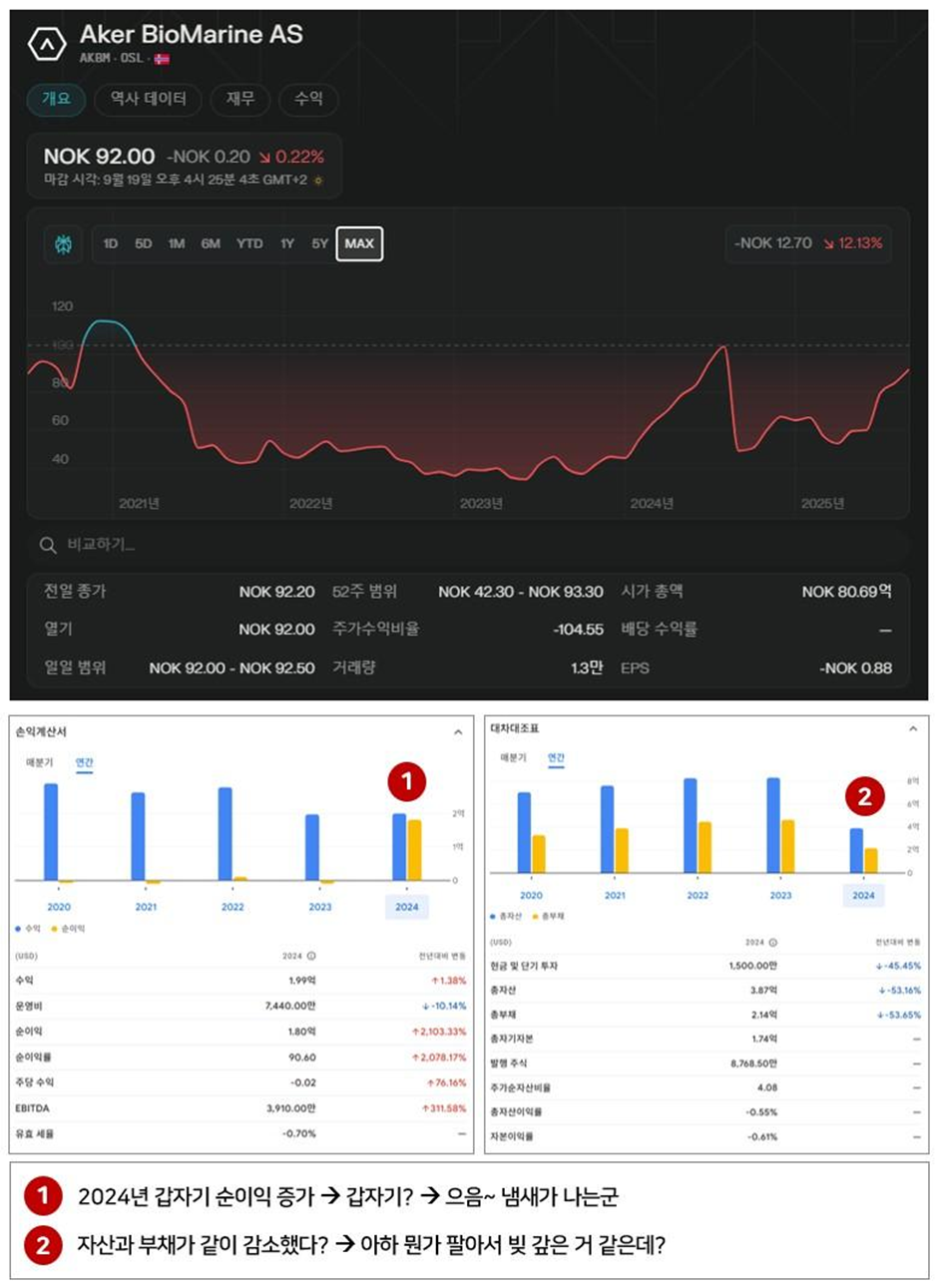Select year 2024 in 손익계산서 chart
Viewport: 938px width, 1288px height.
407,907
